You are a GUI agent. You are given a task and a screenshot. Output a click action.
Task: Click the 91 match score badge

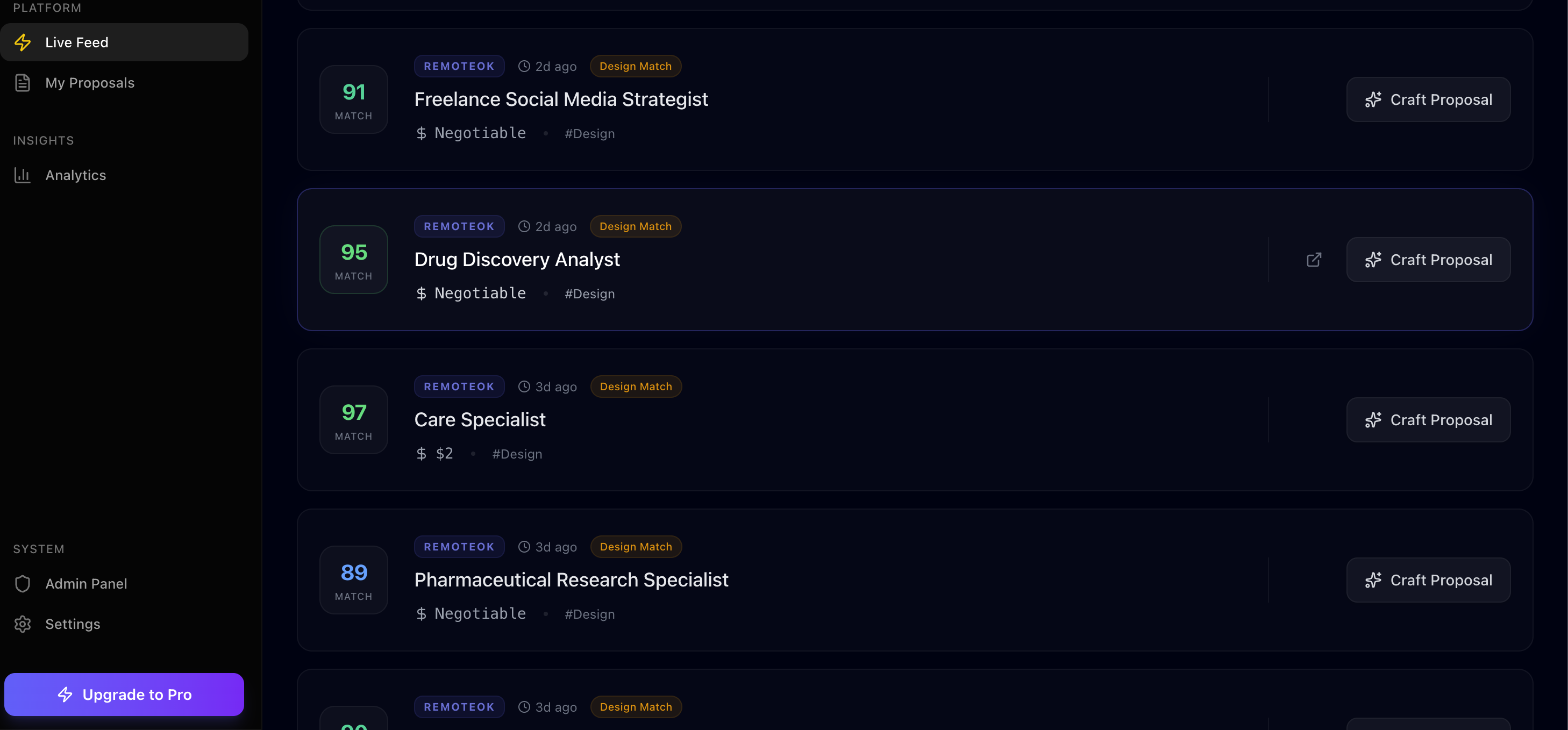pos(354,99)
